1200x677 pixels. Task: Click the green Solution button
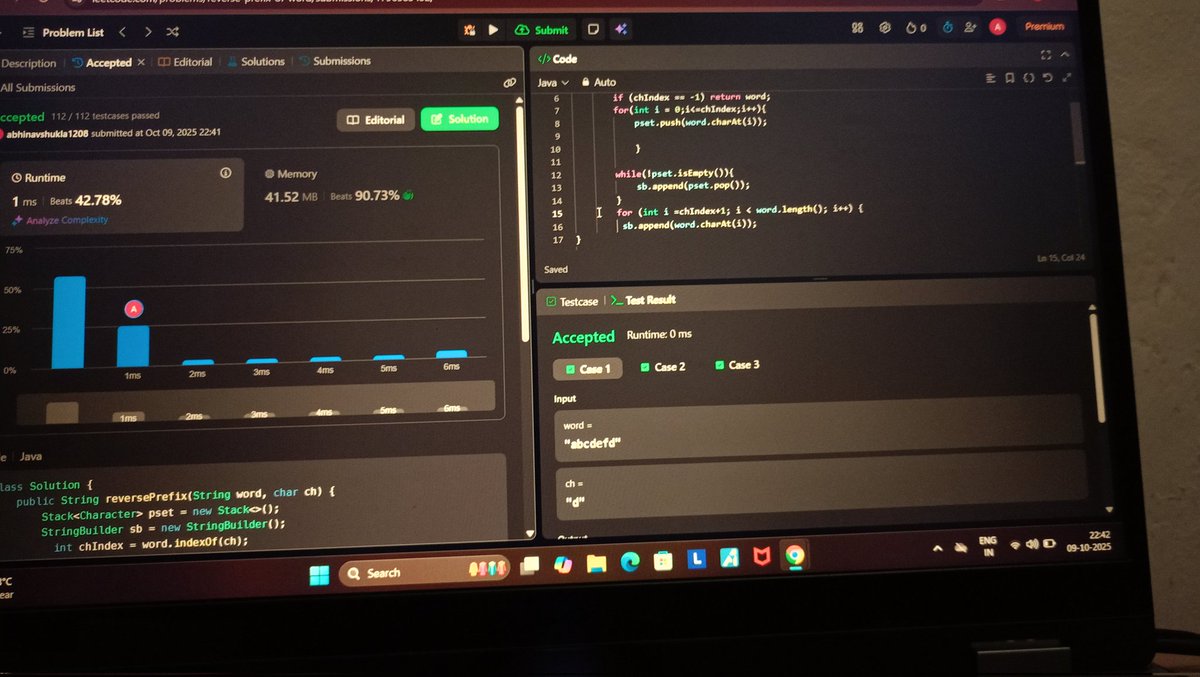click(459, 119)
